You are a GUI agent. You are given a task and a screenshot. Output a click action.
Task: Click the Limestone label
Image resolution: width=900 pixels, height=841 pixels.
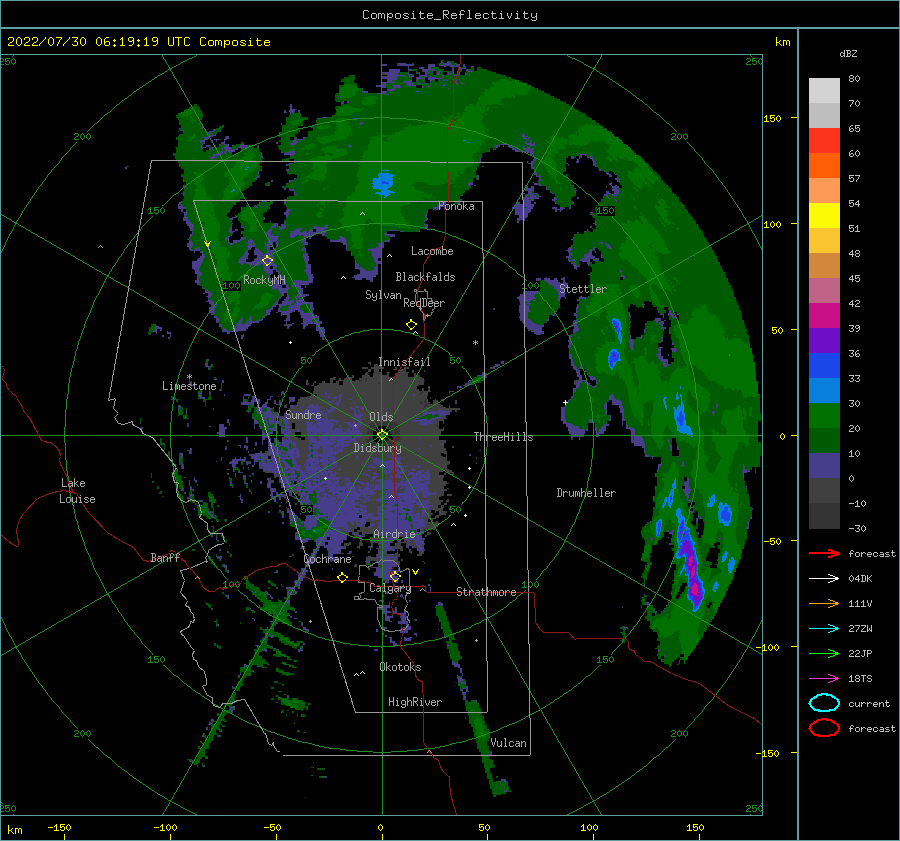pos(189,386)
